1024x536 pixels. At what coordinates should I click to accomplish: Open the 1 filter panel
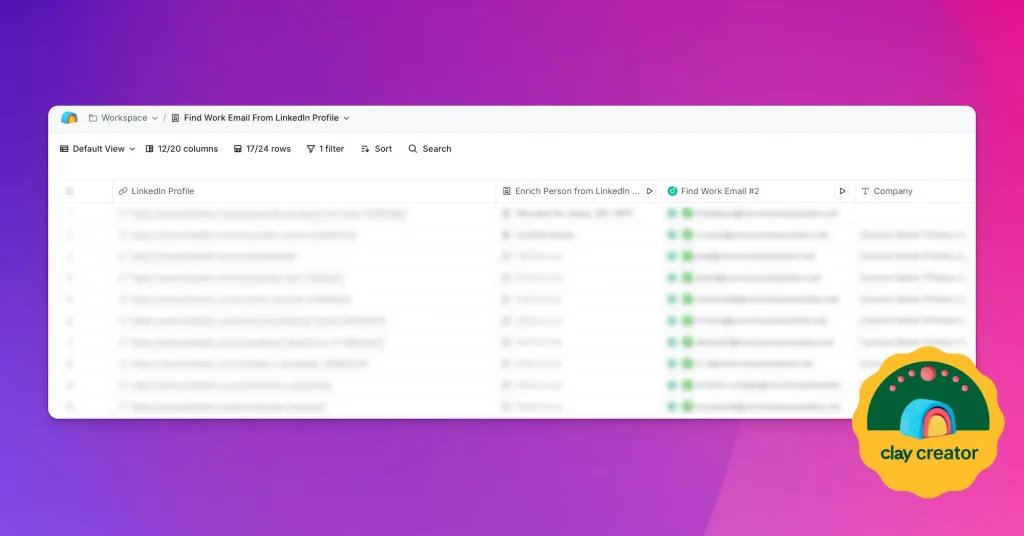pos(325,149)
